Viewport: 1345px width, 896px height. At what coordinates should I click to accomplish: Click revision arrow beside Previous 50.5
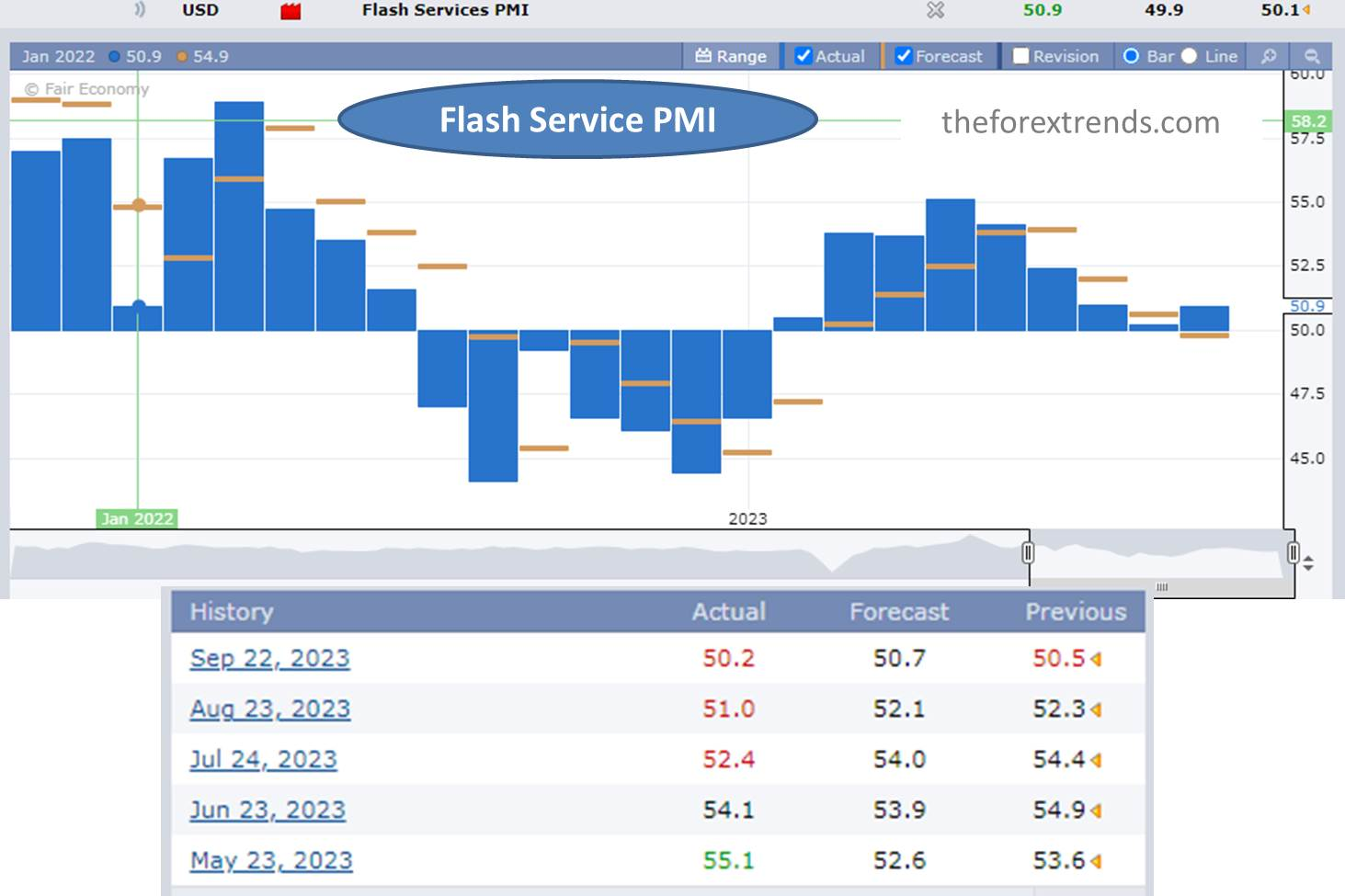tap(1096, 659)
